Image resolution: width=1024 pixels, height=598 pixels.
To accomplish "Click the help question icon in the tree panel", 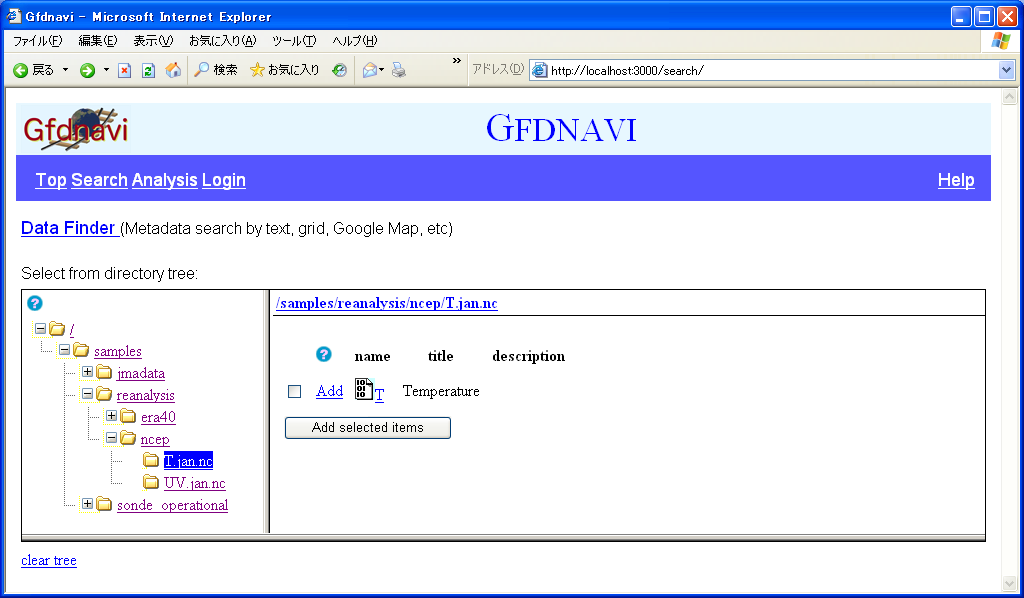I will point(35,303).
